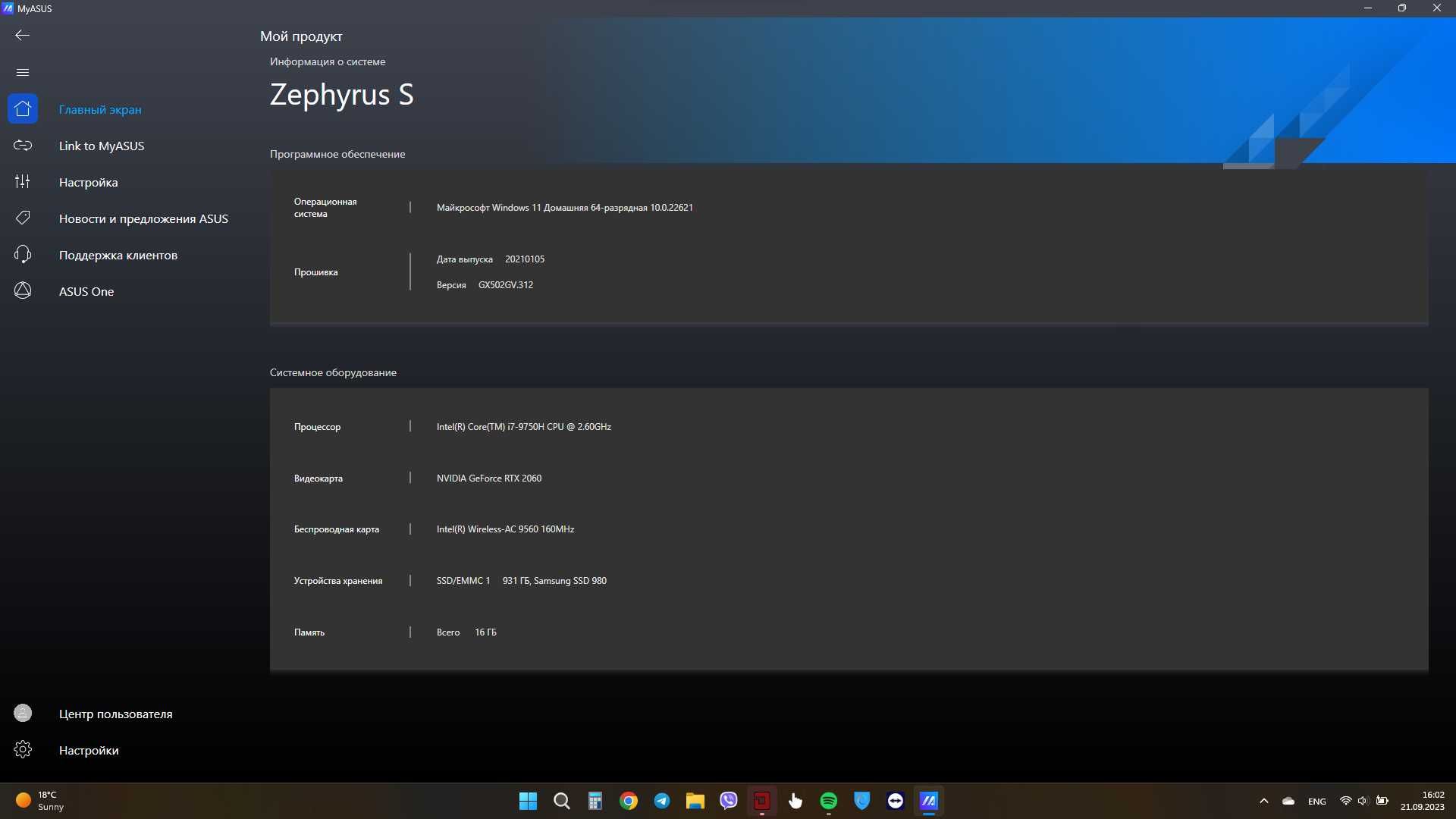Click Программное обеспечение section header

[x=337, y=154]
